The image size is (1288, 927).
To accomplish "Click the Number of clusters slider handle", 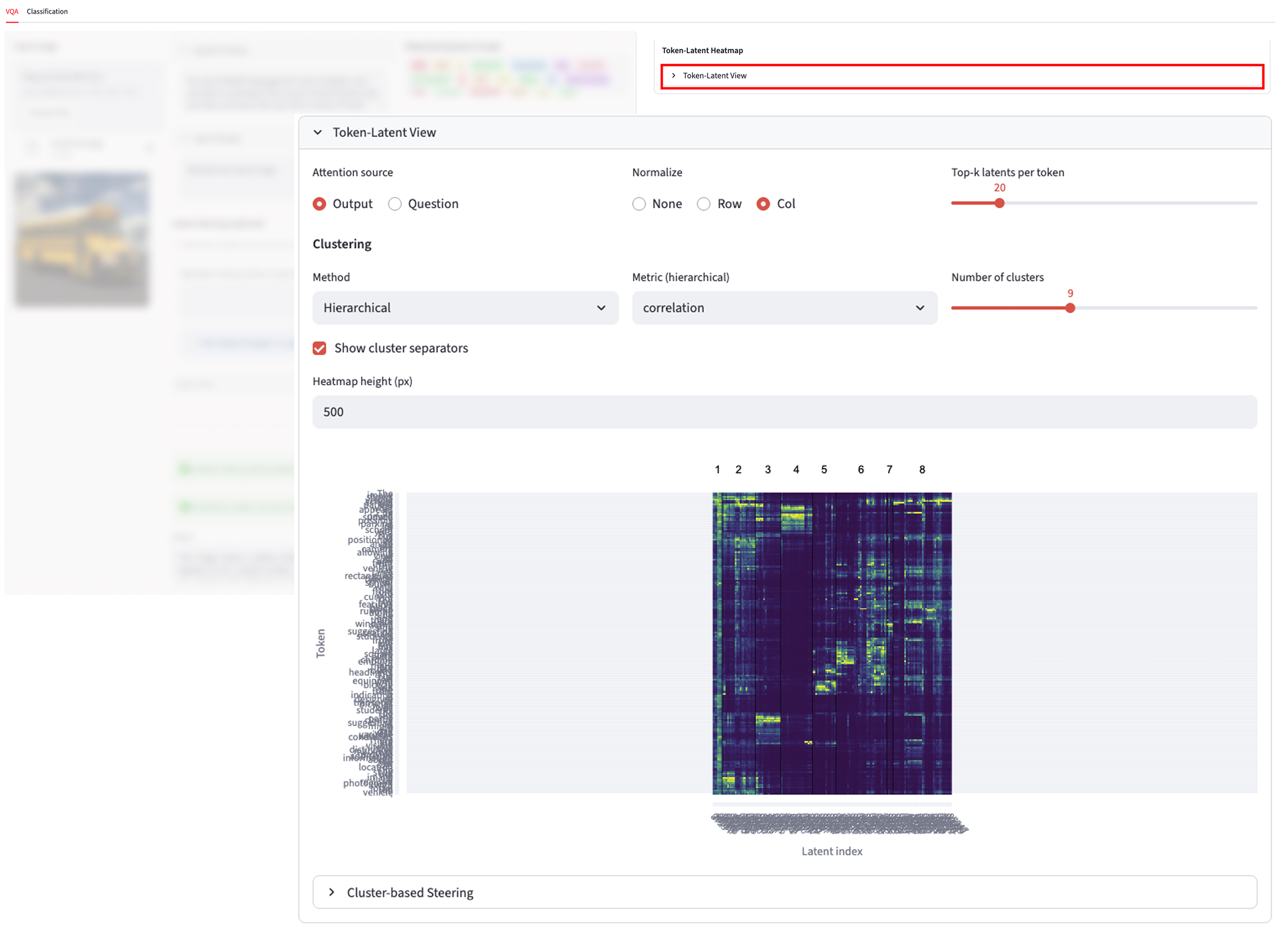I will pos(1070,307).
